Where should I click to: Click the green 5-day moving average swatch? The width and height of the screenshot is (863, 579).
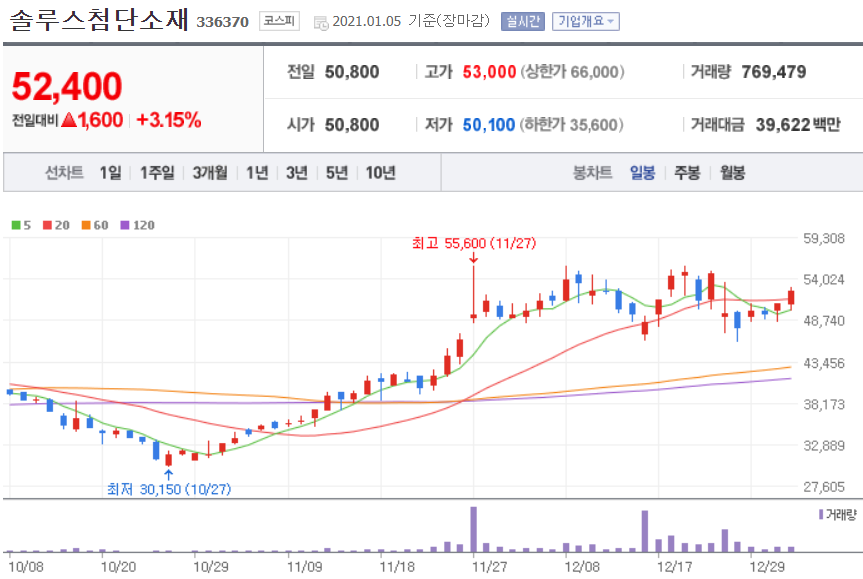[16, 225]
